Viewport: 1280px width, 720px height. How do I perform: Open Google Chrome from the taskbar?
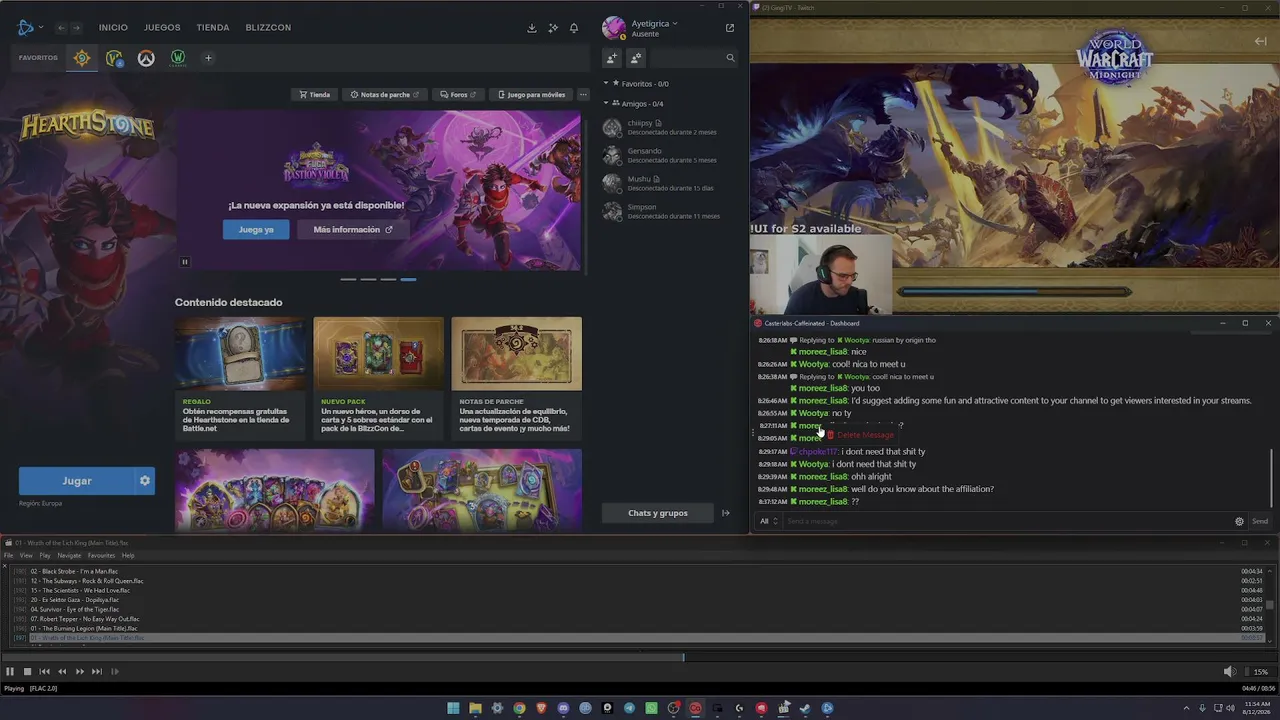(519, 708)
